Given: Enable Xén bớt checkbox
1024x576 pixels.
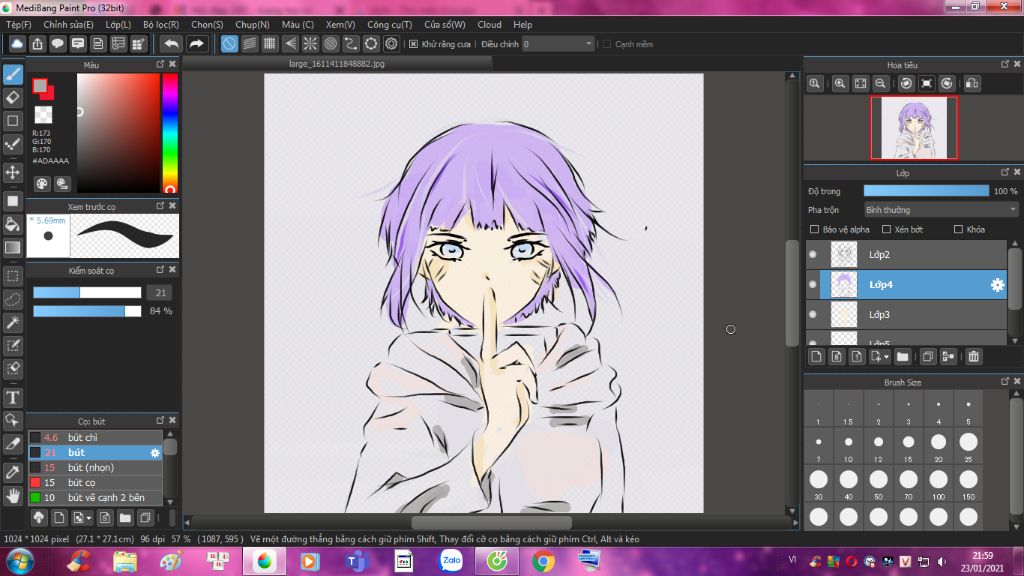Looking at the screenshot, I should [886, 229].
